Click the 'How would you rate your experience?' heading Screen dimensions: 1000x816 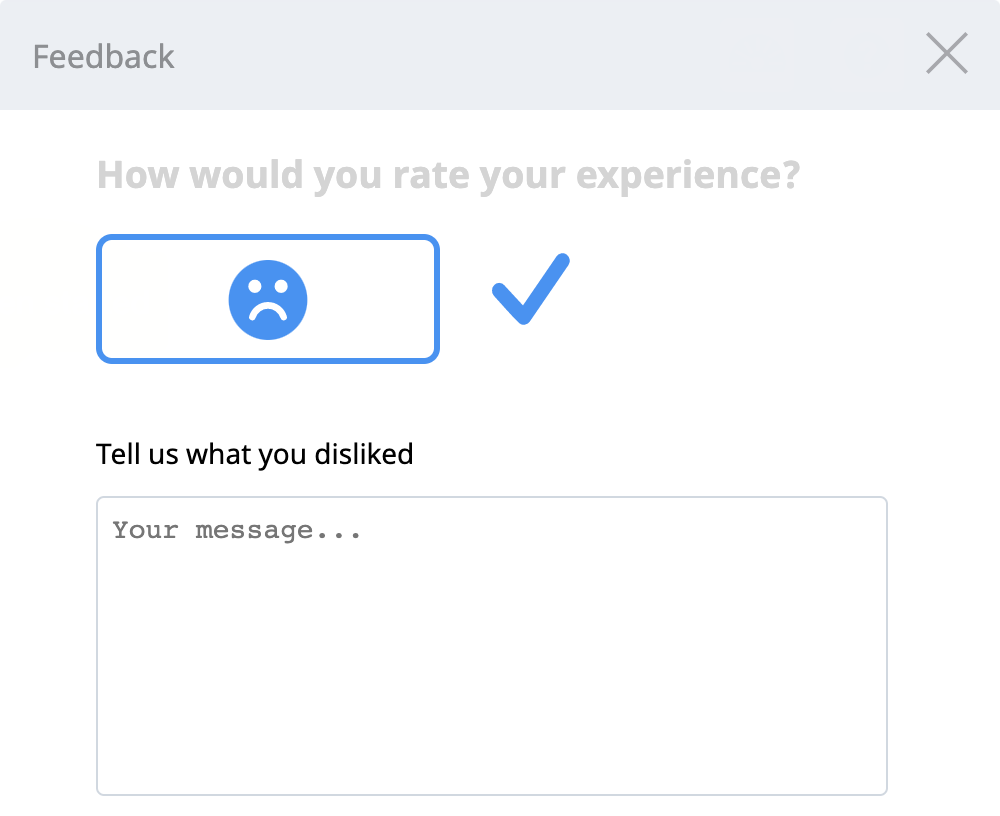tap(448, 173)
